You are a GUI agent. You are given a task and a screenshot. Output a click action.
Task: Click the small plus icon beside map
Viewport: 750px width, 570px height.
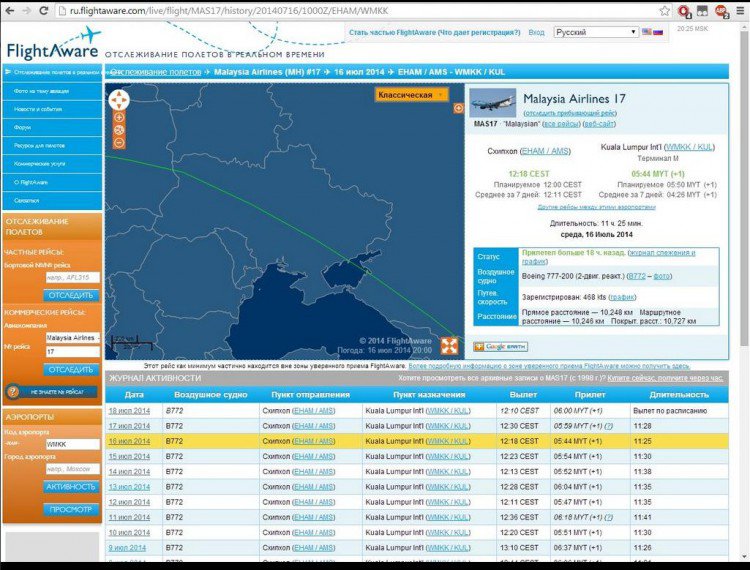pyautogui.click(x=458, y=108)
